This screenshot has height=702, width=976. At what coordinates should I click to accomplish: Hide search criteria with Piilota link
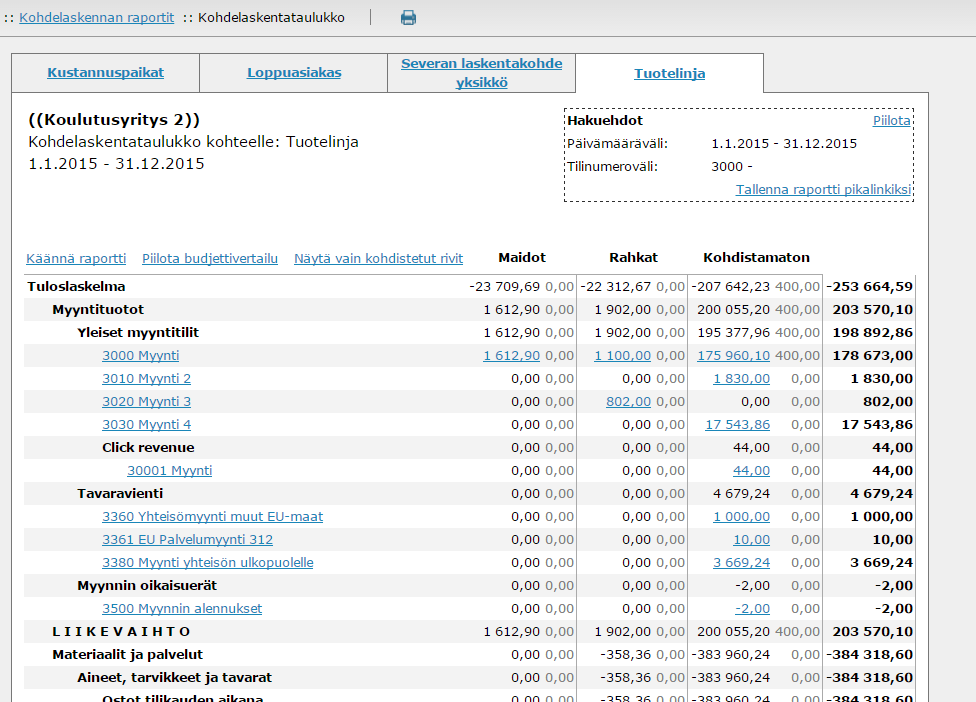891,120
